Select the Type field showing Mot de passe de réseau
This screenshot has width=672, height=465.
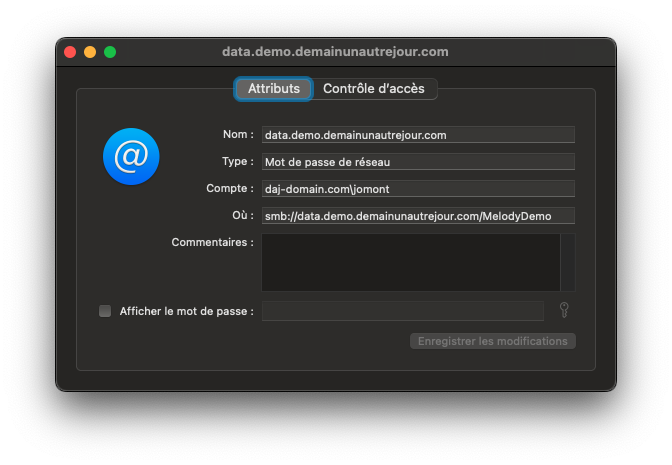tap(417, 162)
